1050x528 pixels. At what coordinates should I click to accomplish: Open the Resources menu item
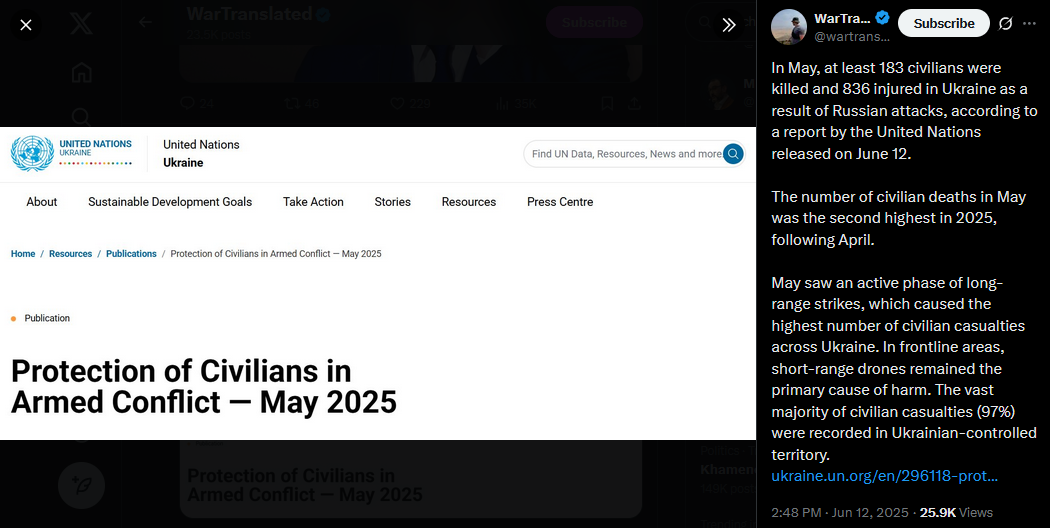tap(469, 202)
